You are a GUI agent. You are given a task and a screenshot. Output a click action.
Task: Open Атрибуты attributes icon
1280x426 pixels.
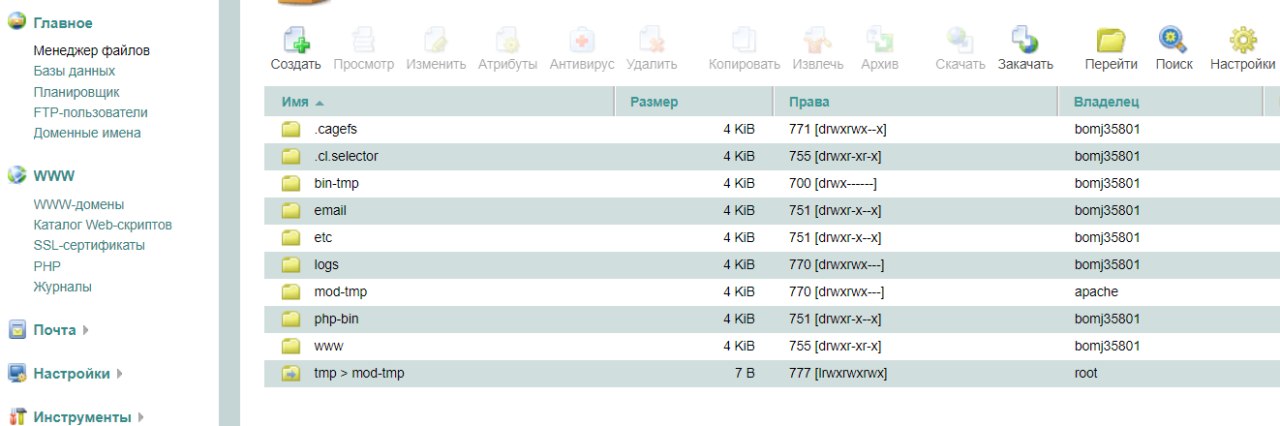pyautogui.click(x=508, y=40)
